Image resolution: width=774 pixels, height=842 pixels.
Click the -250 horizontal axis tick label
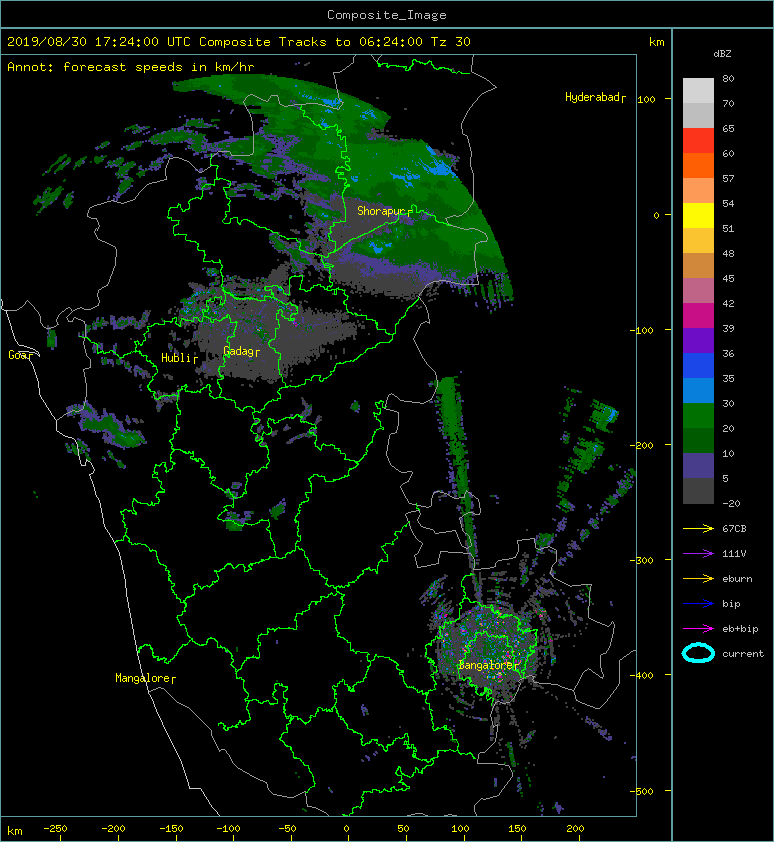[55, 828]
